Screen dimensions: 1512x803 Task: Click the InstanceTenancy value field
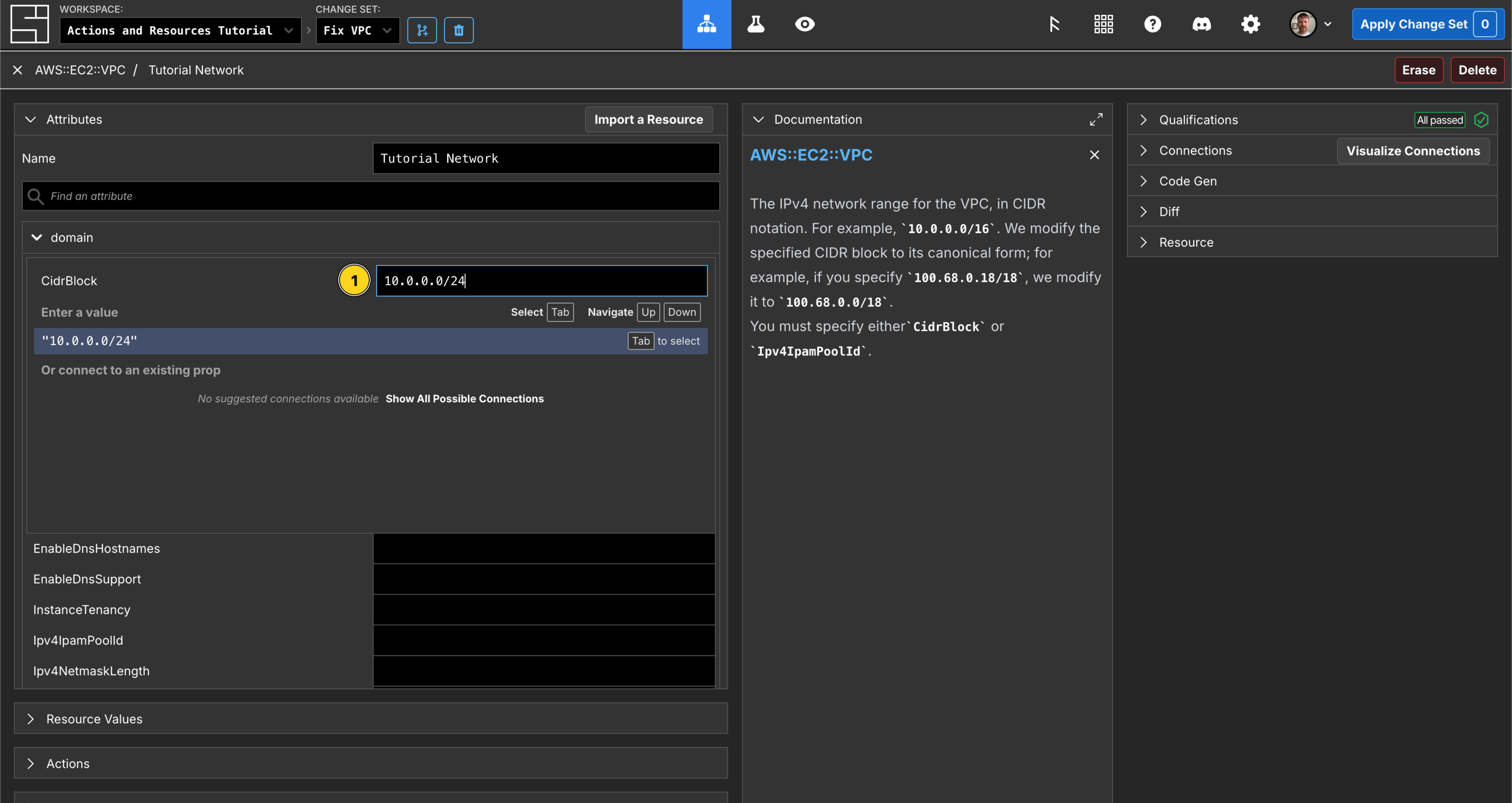coord(544,610)
